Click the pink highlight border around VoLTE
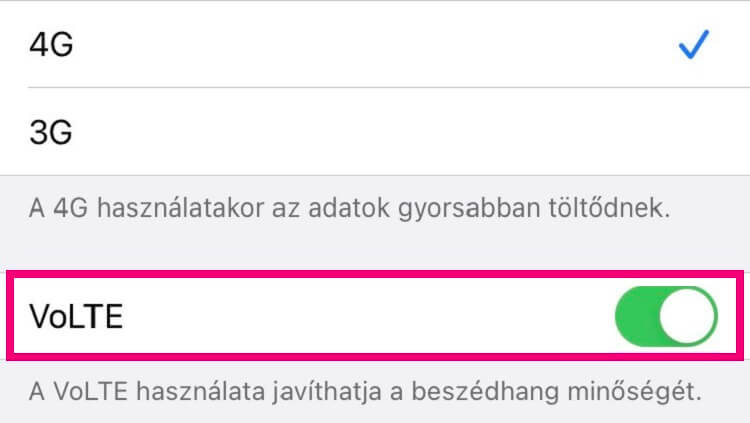 point(375,272)
